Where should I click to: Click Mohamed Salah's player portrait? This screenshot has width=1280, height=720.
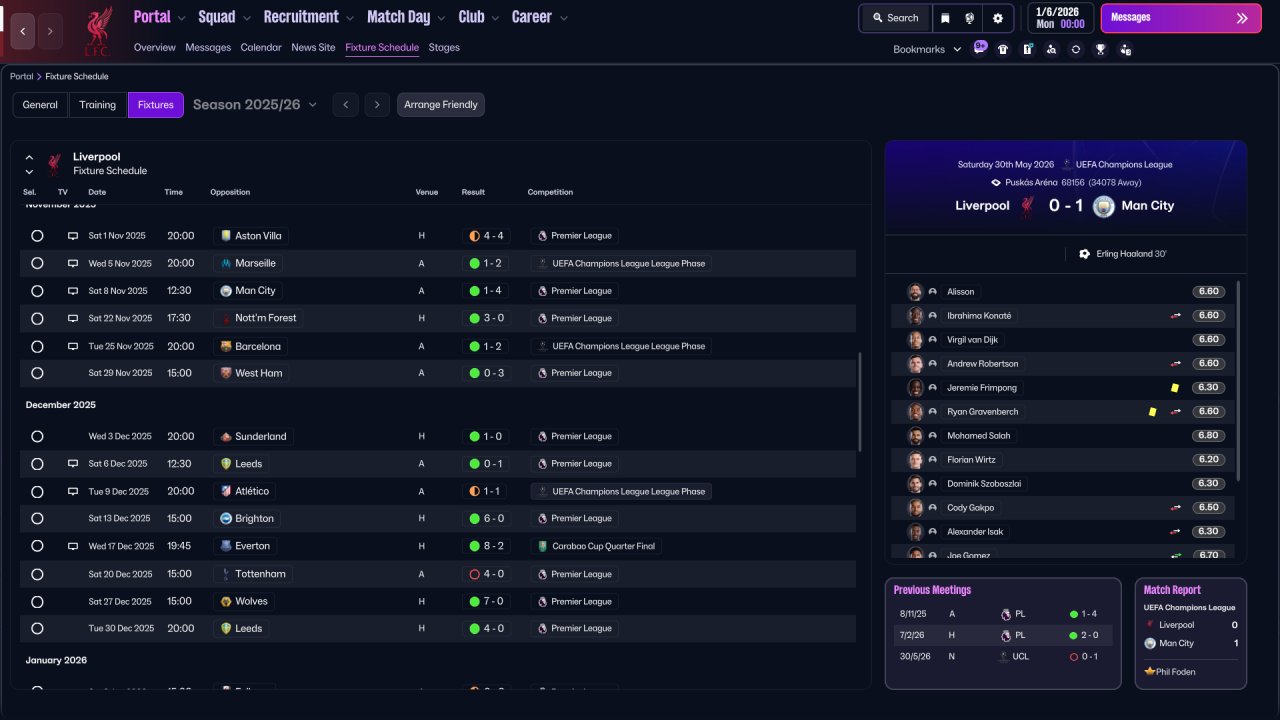pyautogui.click(x=915, y=436)
